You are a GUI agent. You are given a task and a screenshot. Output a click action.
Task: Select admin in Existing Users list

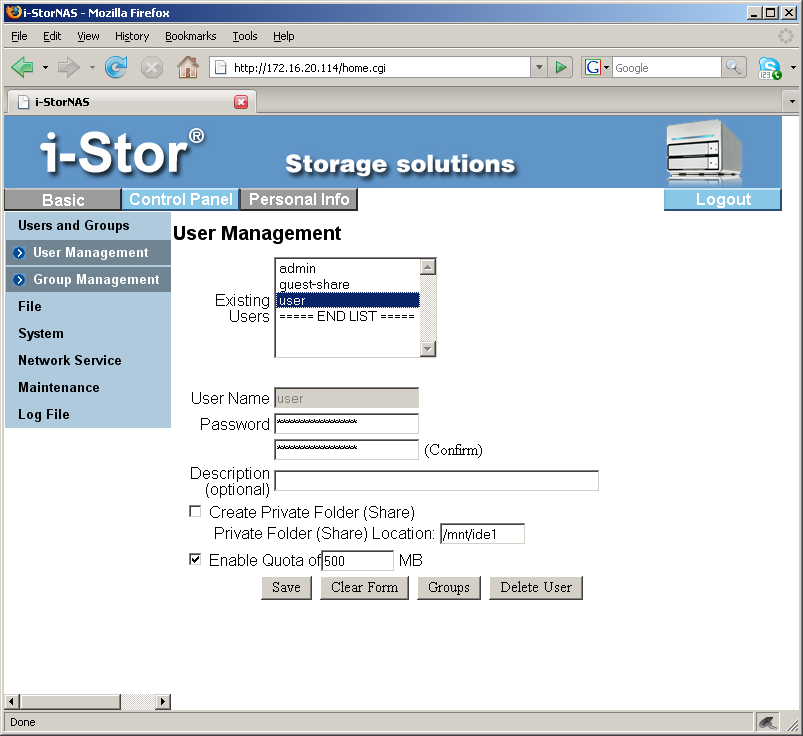(348, 268)
